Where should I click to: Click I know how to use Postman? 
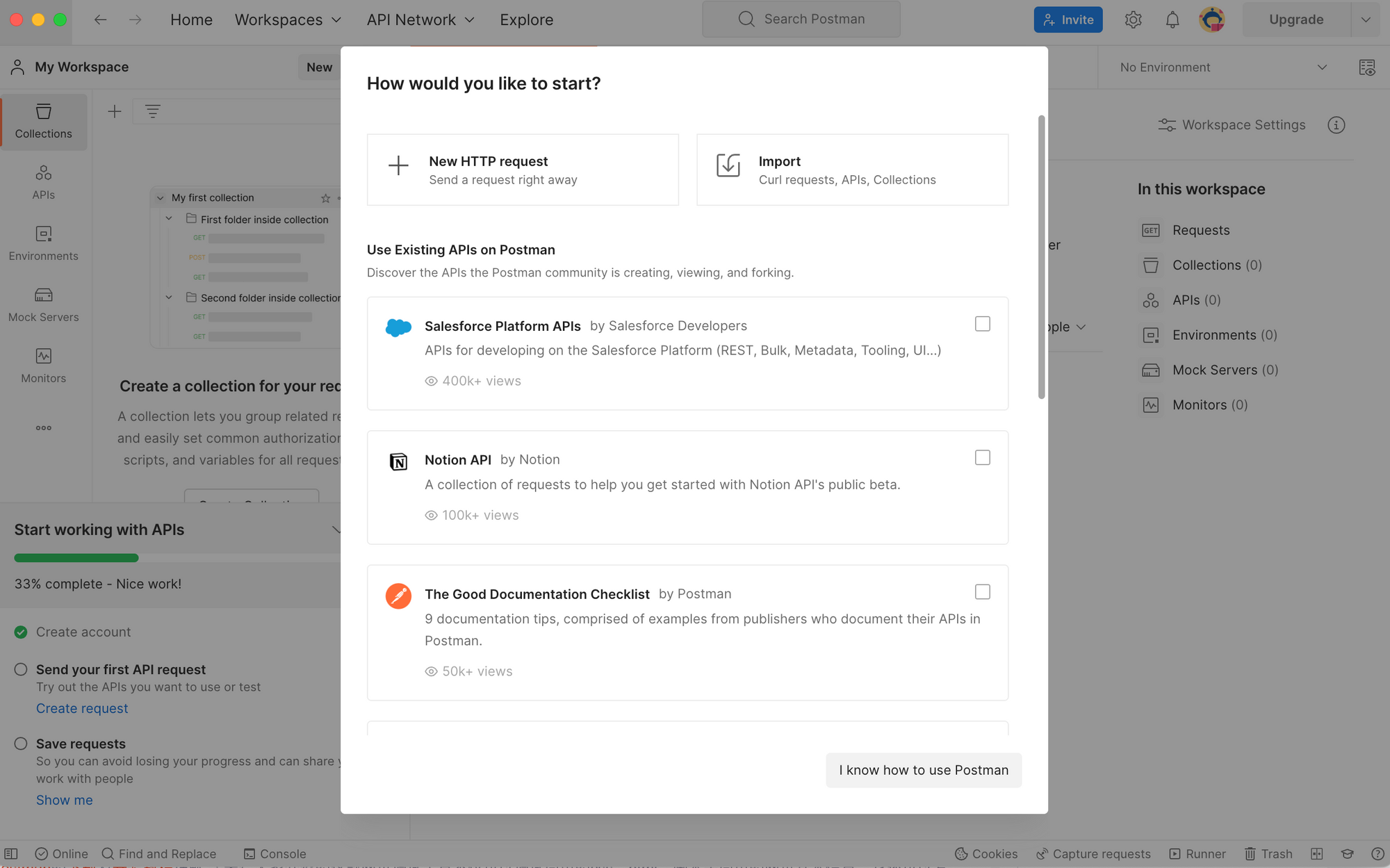pyautogui.click(x=923, y=770)
